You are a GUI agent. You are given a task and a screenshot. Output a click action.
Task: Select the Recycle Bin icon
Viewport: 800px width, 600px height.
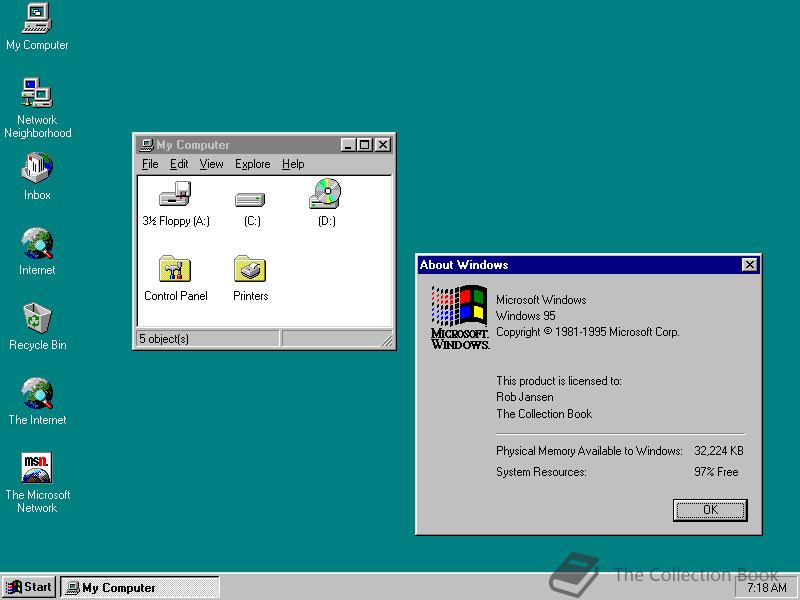coord(37,327)
